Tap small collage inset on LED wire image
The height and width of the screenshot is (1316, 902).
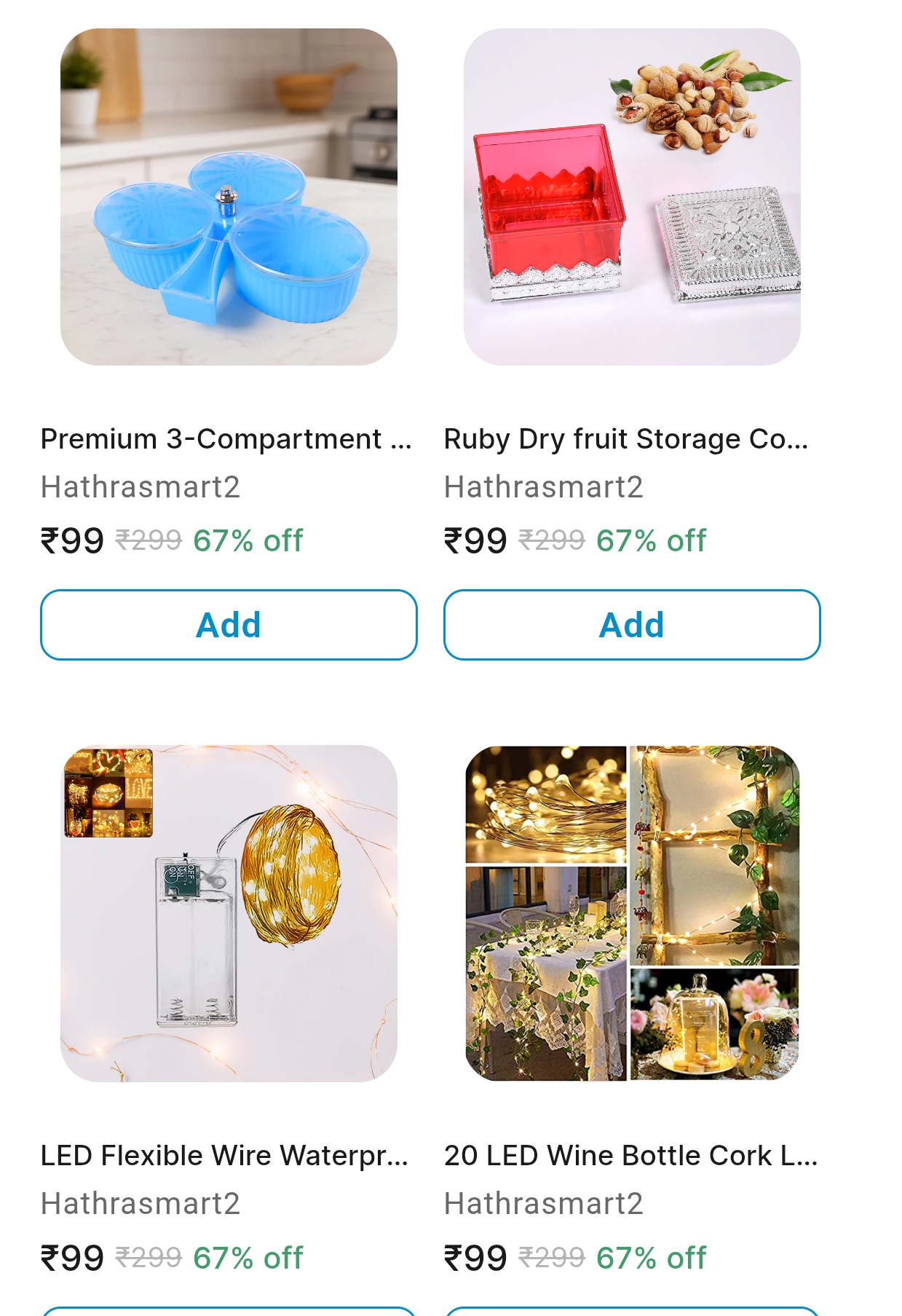pos(108,792)
